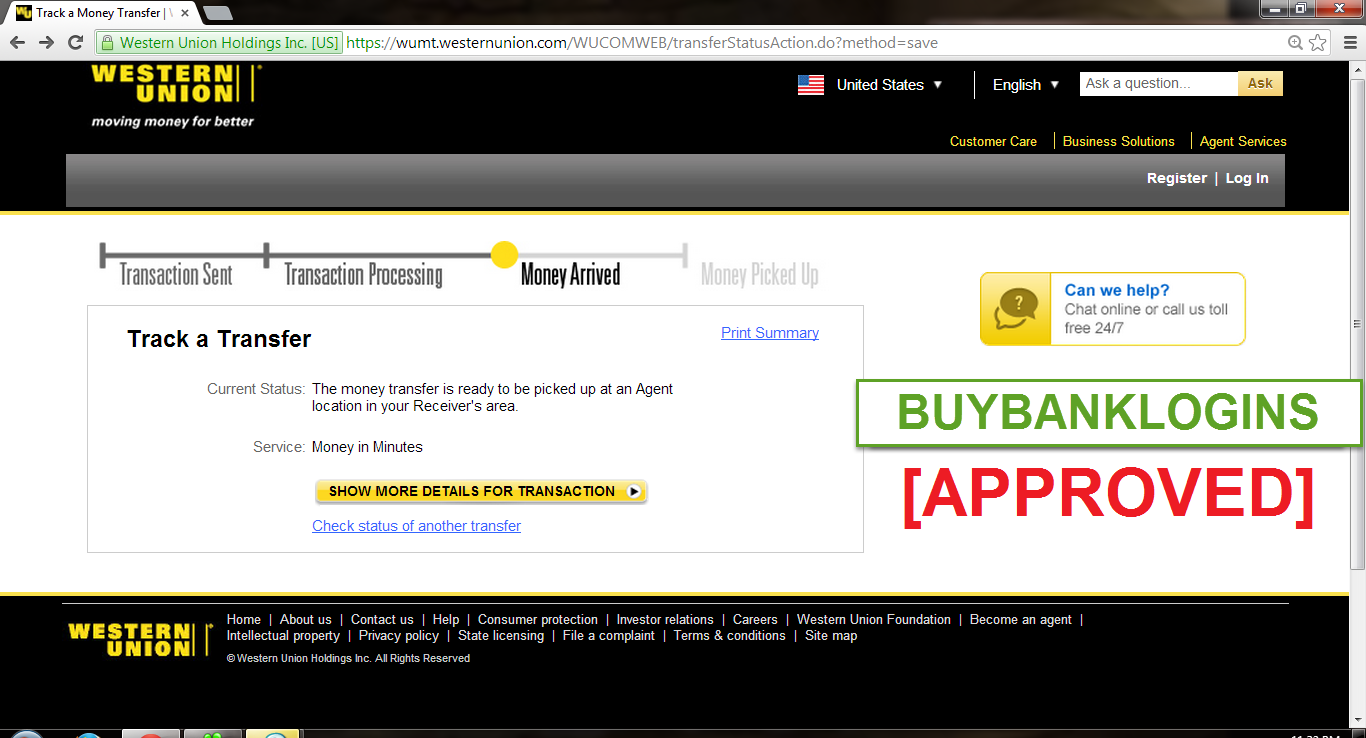Open footer Help link

tap(446, 619)
